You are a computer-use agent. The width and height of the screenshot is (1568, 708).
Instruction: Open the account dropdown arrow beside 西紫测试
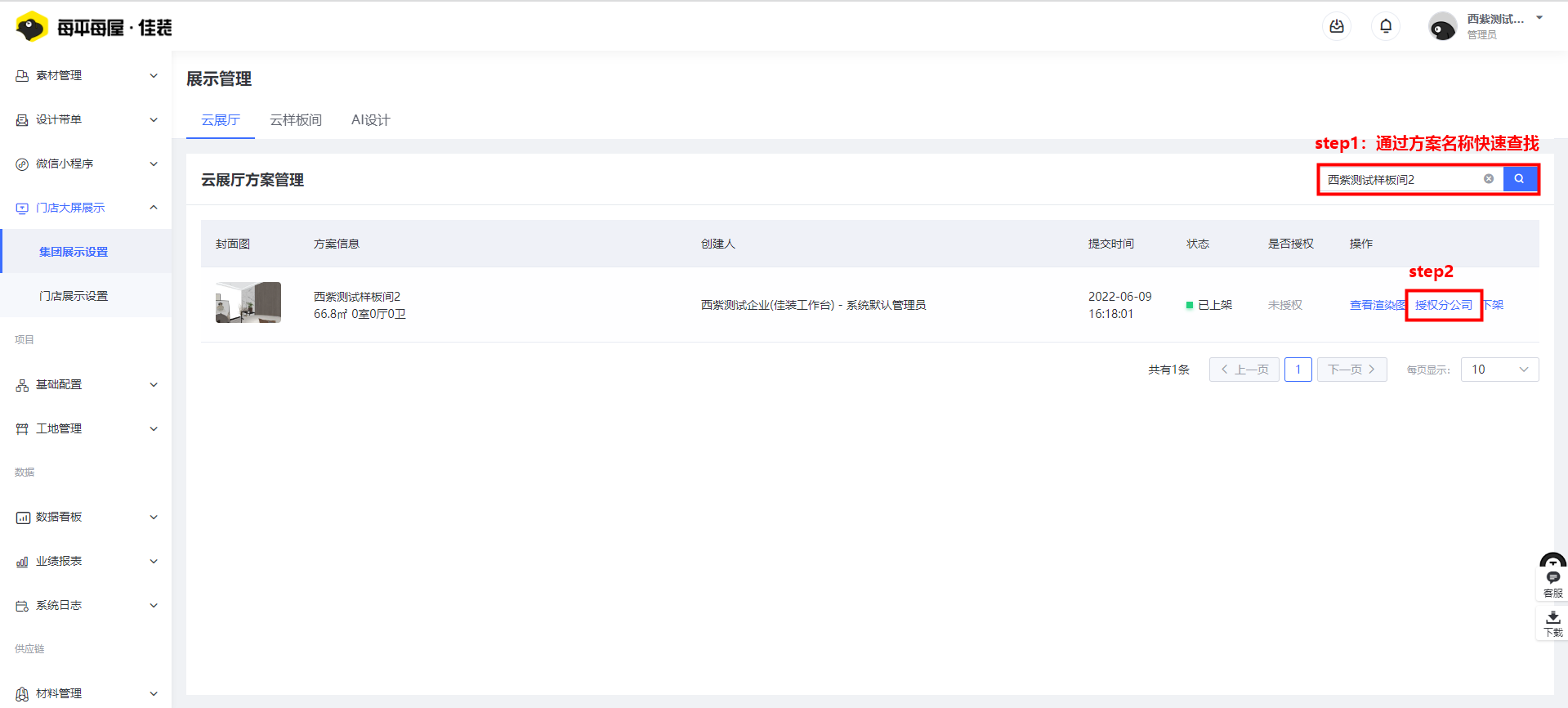coord(1539,18)
